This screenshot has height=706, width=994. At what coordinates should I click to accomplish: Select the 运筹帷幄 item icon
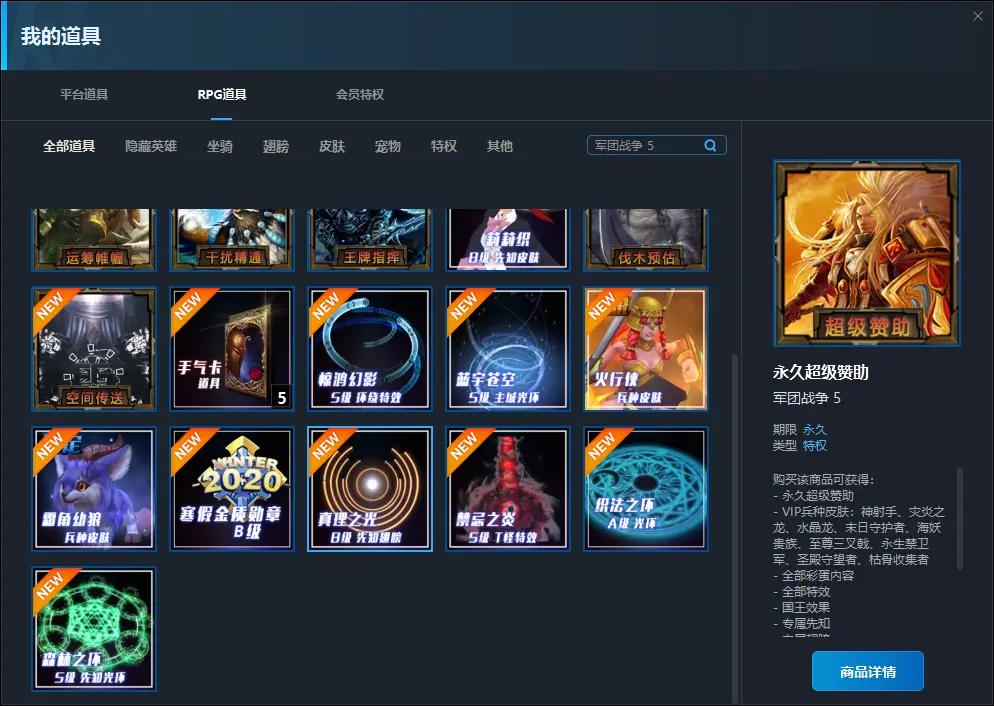(94, 240)
